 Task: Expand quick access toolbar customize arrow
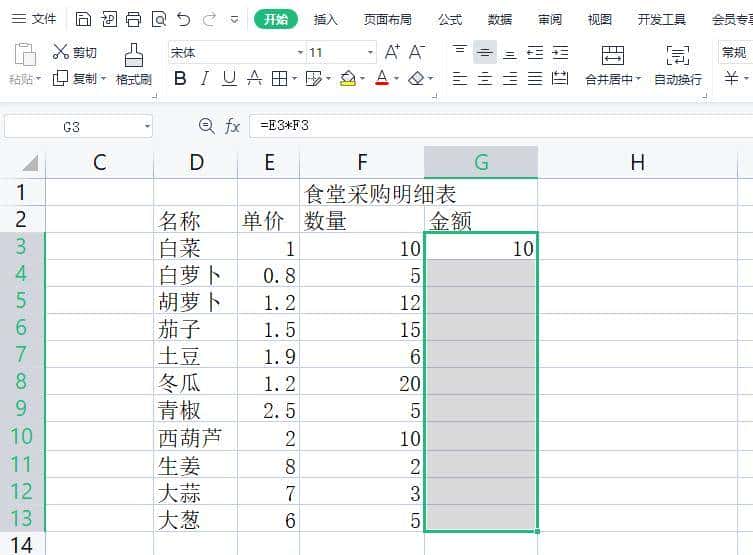234,20
